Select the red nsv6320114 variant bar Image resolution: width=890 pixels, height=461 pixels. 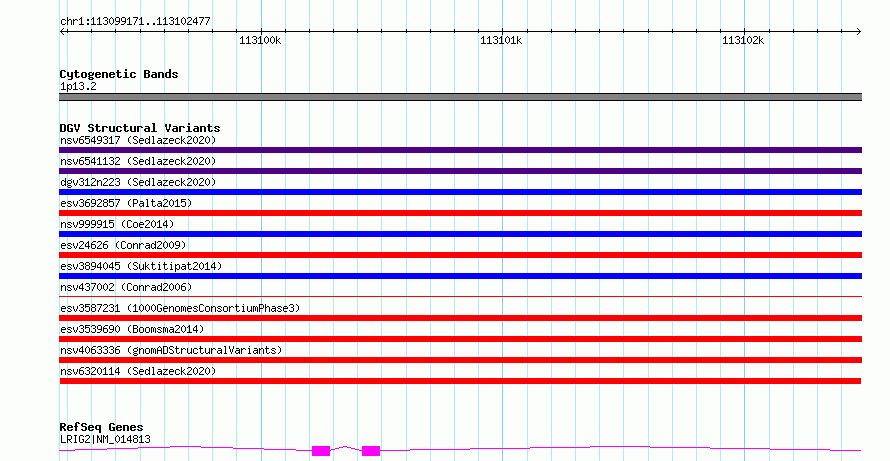pyautogui.click(x=460, y=381)
